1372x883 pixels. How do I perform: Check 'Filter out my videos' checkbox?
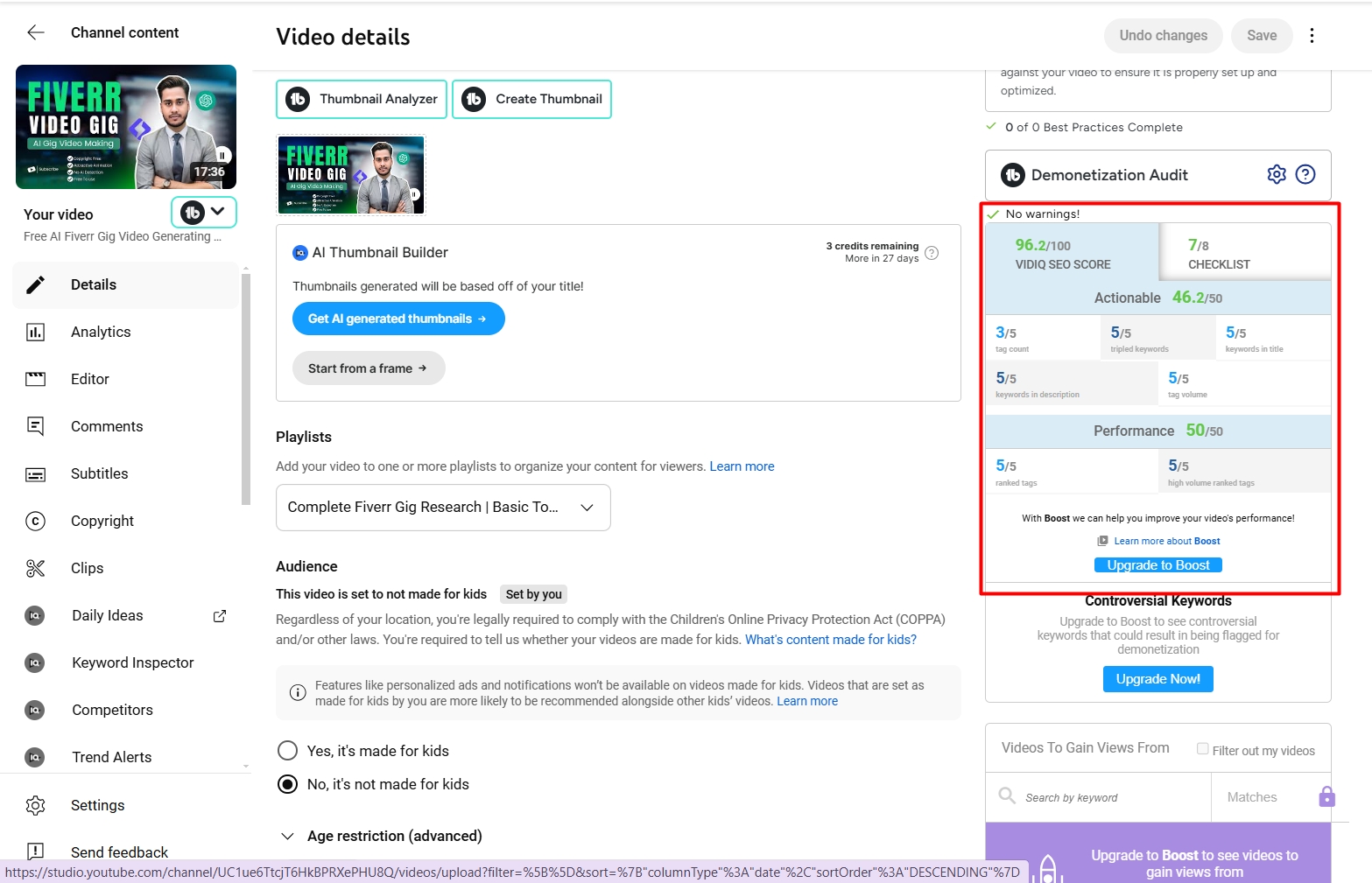coord(1203,749)
